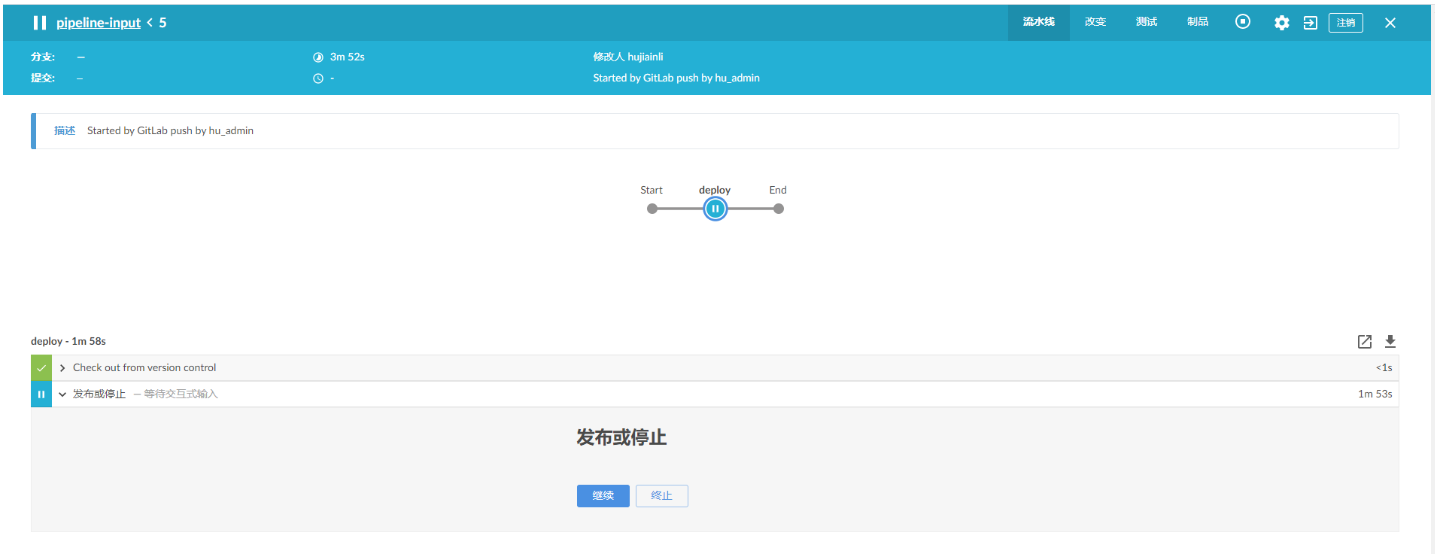Switch to the 流水线 tab
The image size is (1435, 554).
(x=1039, y=22)
